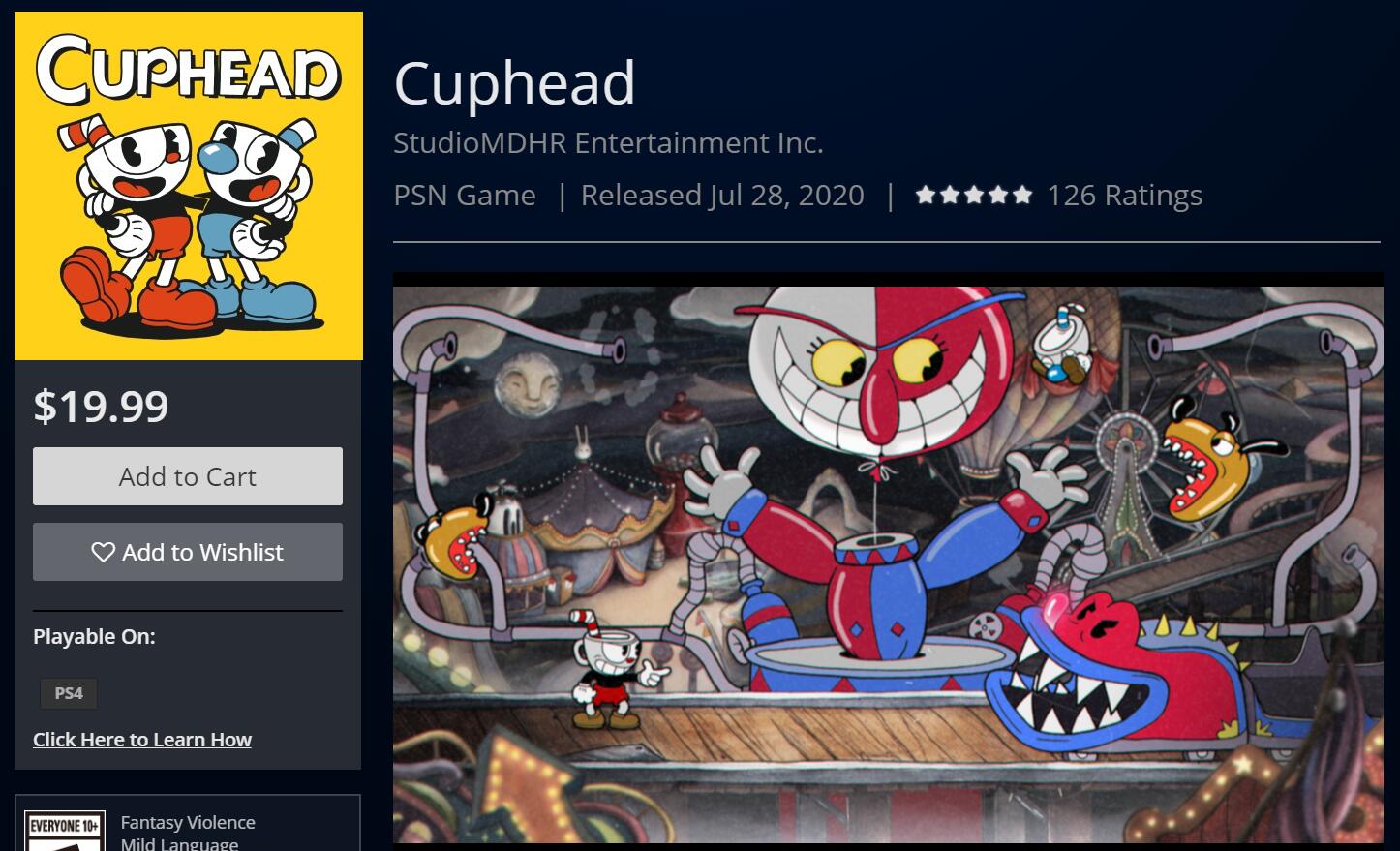This screenshot has height=851, width=1400.
Task: Click the Add to Cart button
Action: point(188,476)
